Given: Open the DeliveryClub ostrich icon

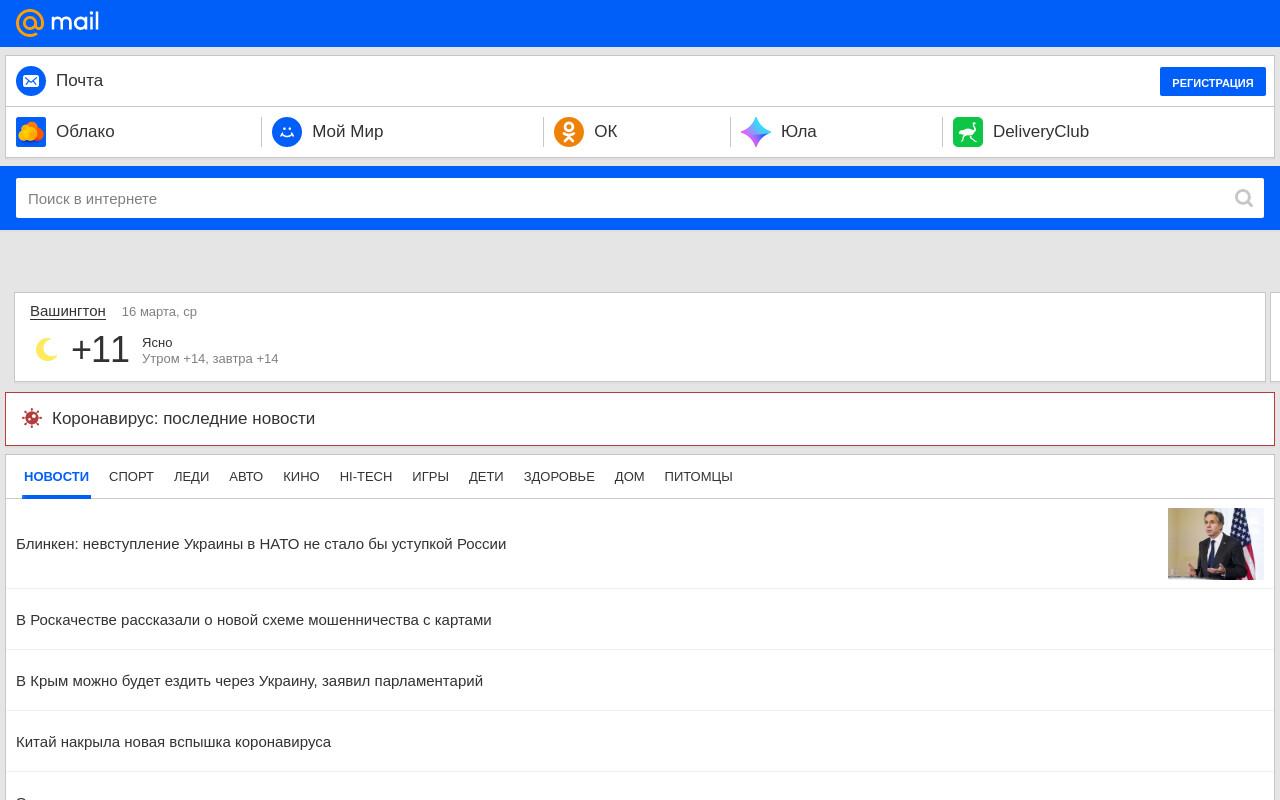Looking at the screenshot, I should 968,132.
